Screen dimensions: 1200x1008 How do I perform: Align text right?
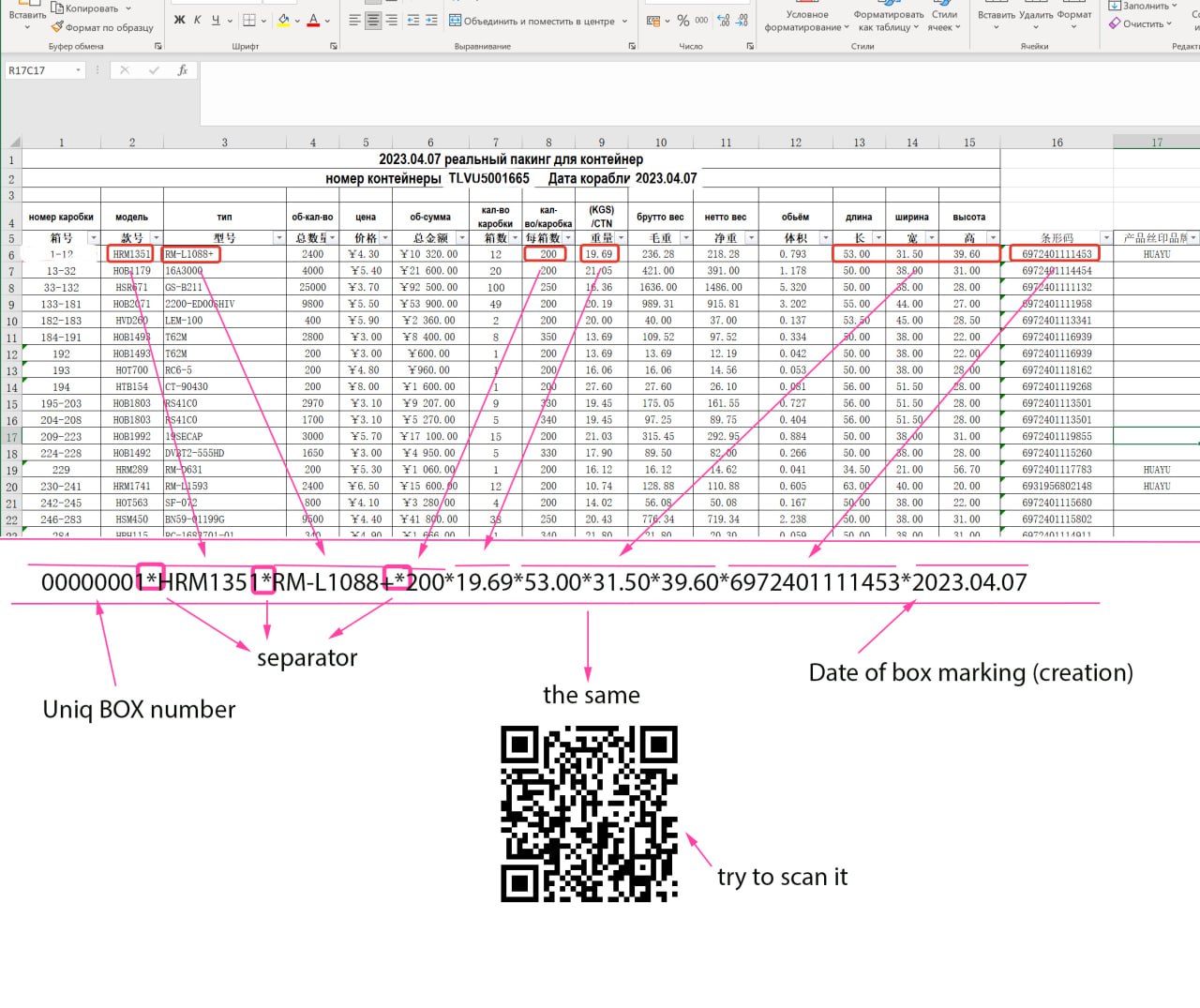coord(391,20)
